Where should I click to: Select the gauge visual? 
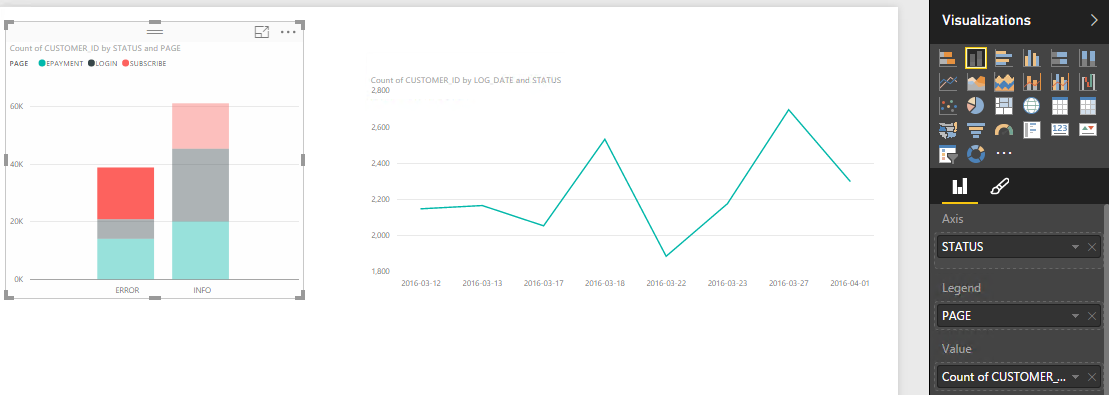tap(1004, 130)
